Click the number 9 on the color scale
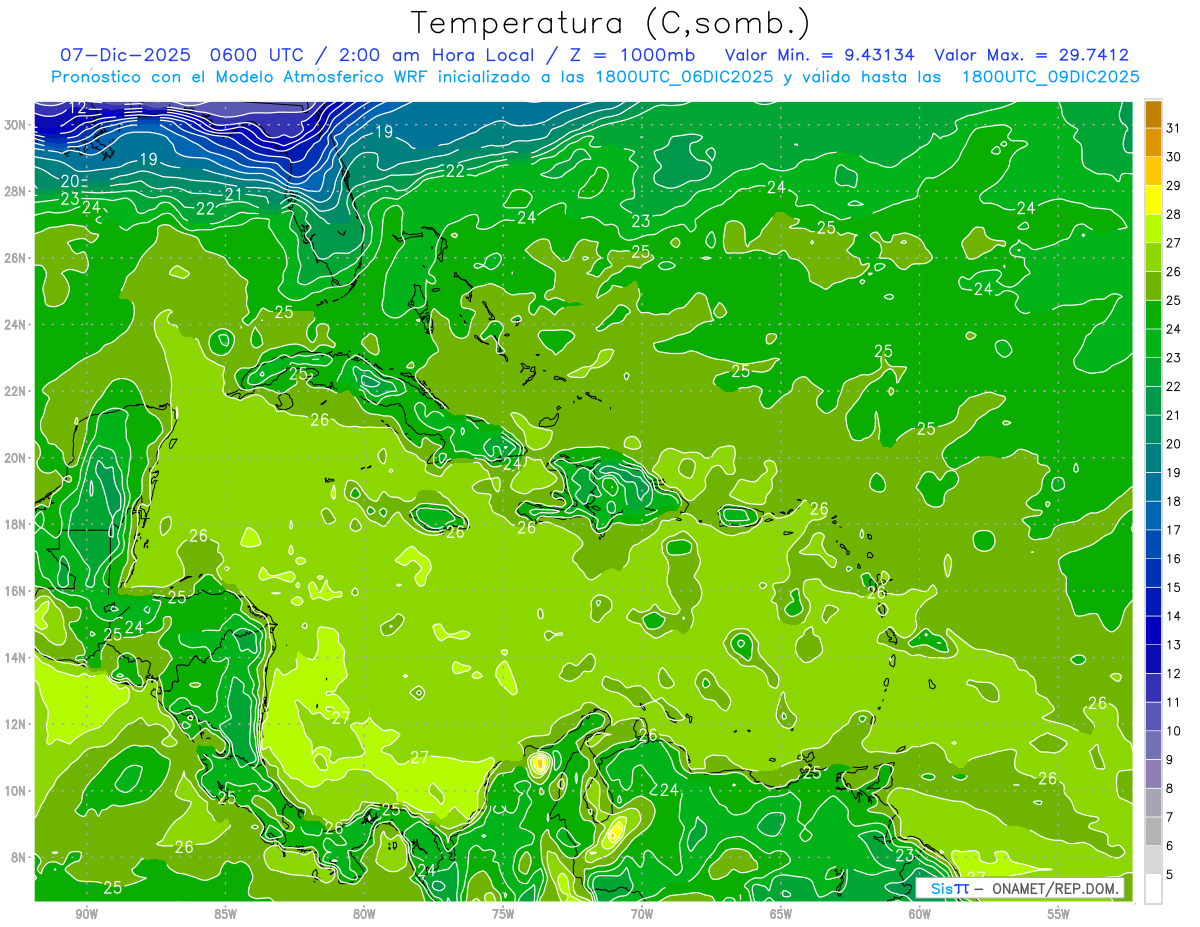This screenshot has width=1200, height=927. point(1170,760)
